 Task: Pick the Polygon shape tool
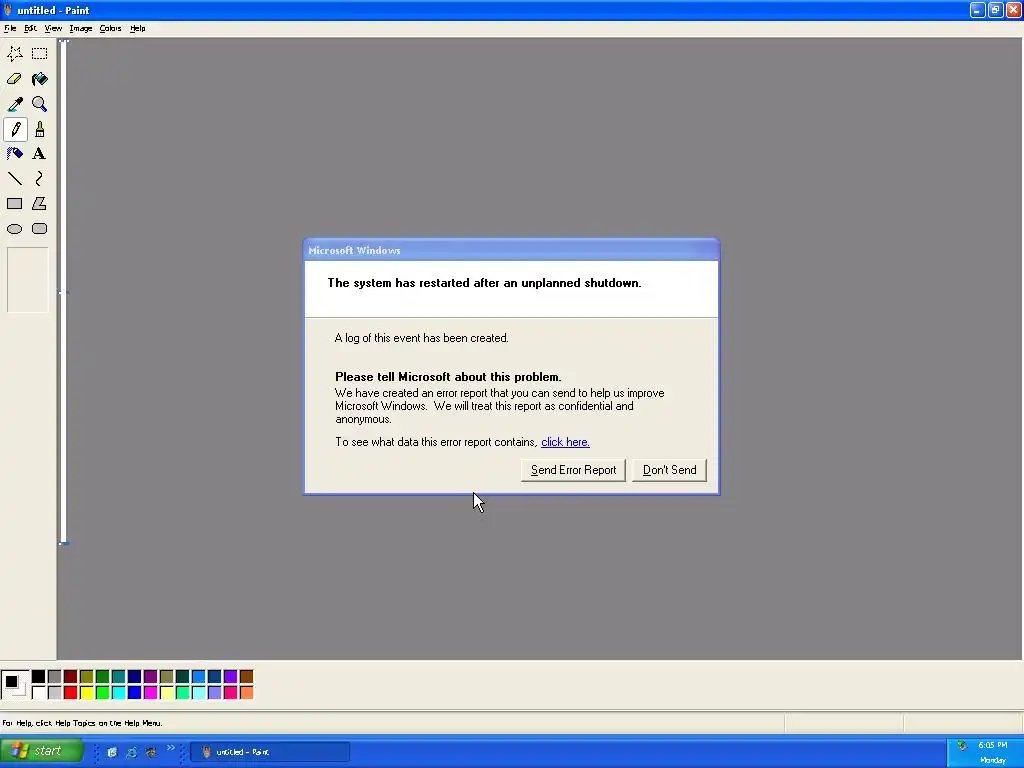[40, 204]
